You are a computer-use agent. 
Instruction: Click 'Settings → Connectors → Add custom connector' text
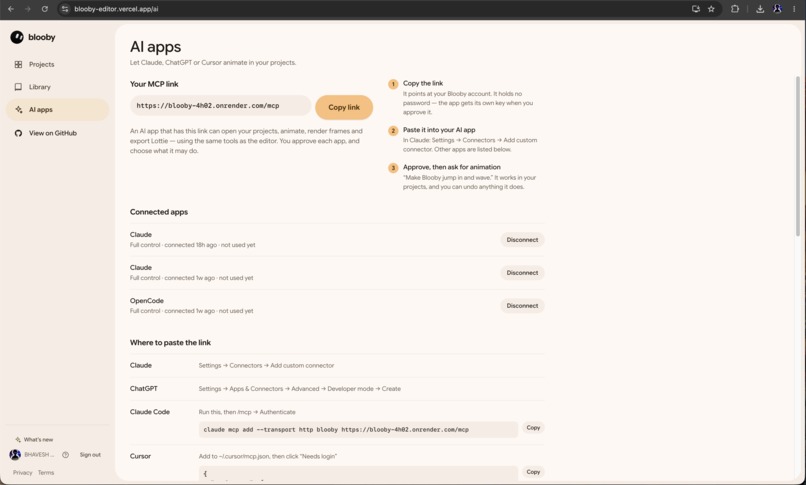[266, 366]
